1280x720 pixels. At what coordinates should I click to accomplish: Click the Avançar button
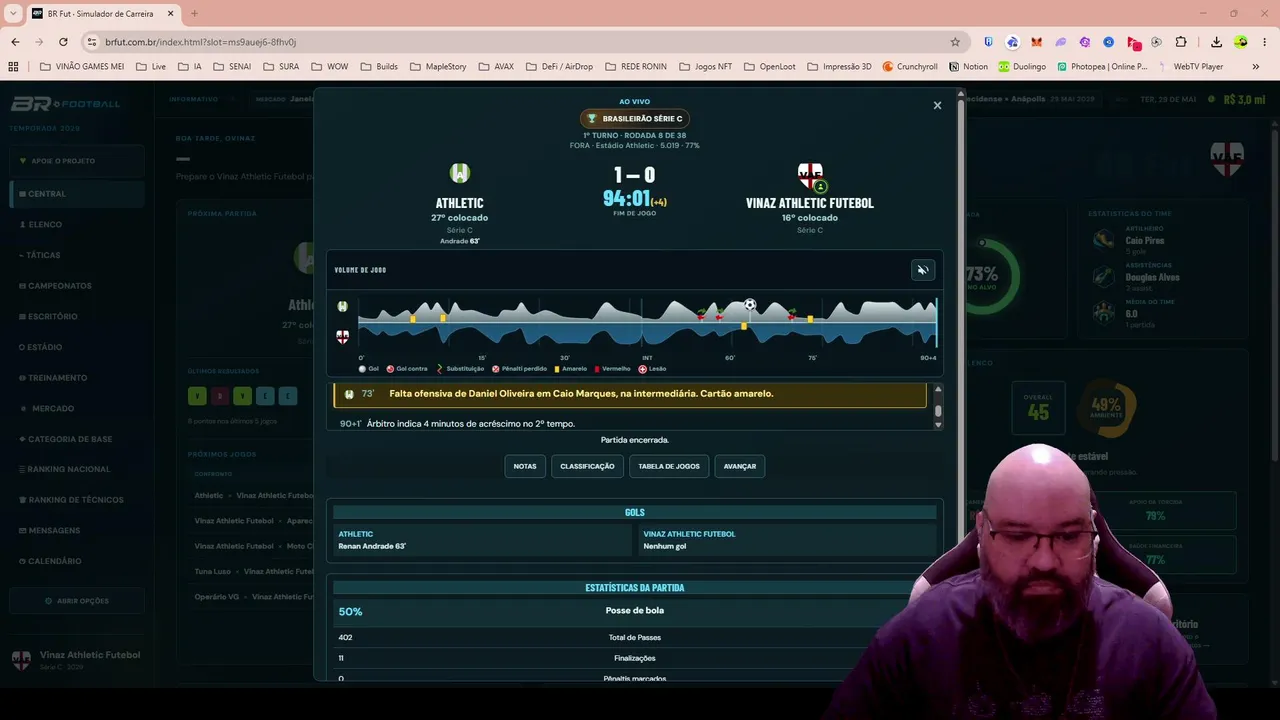740,466
